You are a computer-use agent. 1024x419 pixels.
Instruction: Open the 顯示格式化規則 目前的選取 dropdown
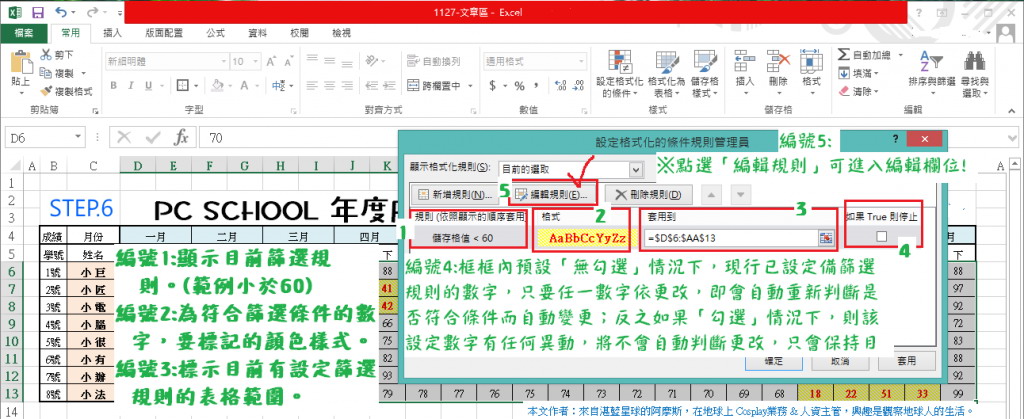[635, 170]
